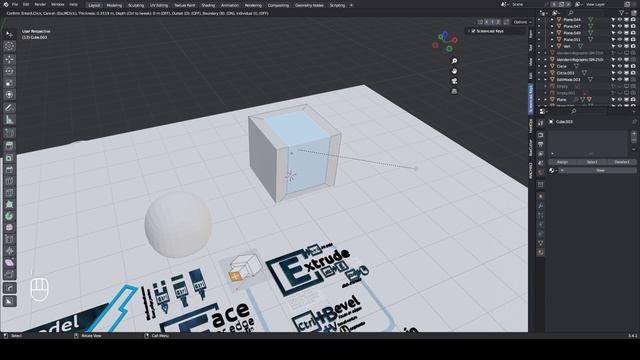Select the Bevel tool
The image size is (640, 360).
click(9, 169)
